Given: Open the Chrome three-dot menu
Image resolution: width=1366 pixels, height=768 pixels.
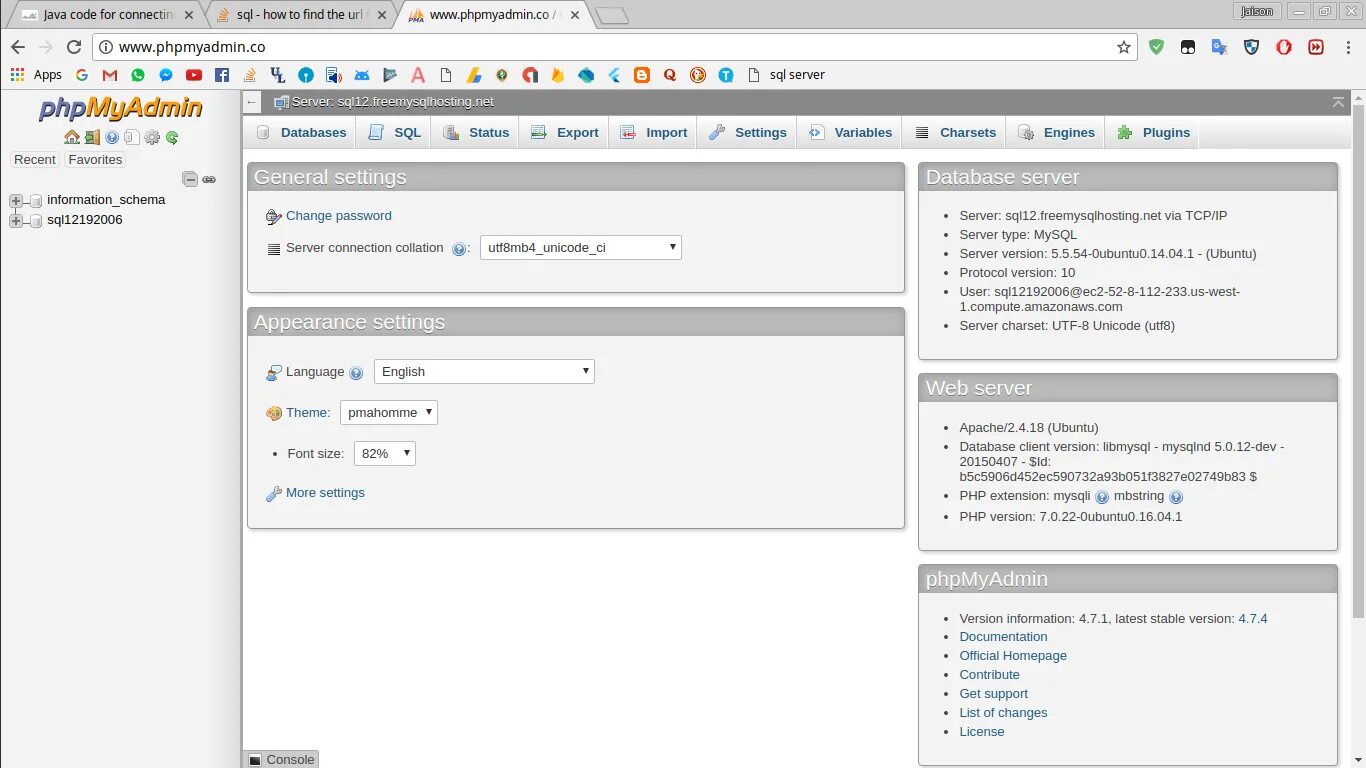Looking at the screenshot, I should (x=1348, y=47).
